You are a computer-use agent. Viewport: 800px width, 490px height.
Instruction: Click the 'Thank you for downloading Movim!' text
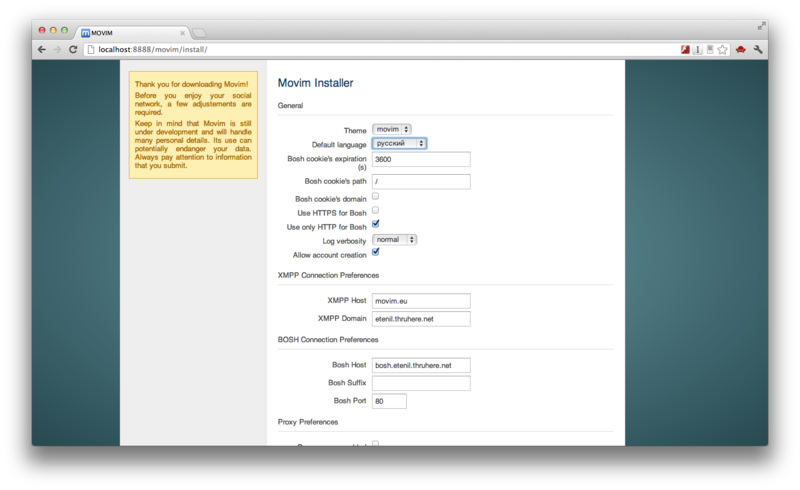point(191,84)
